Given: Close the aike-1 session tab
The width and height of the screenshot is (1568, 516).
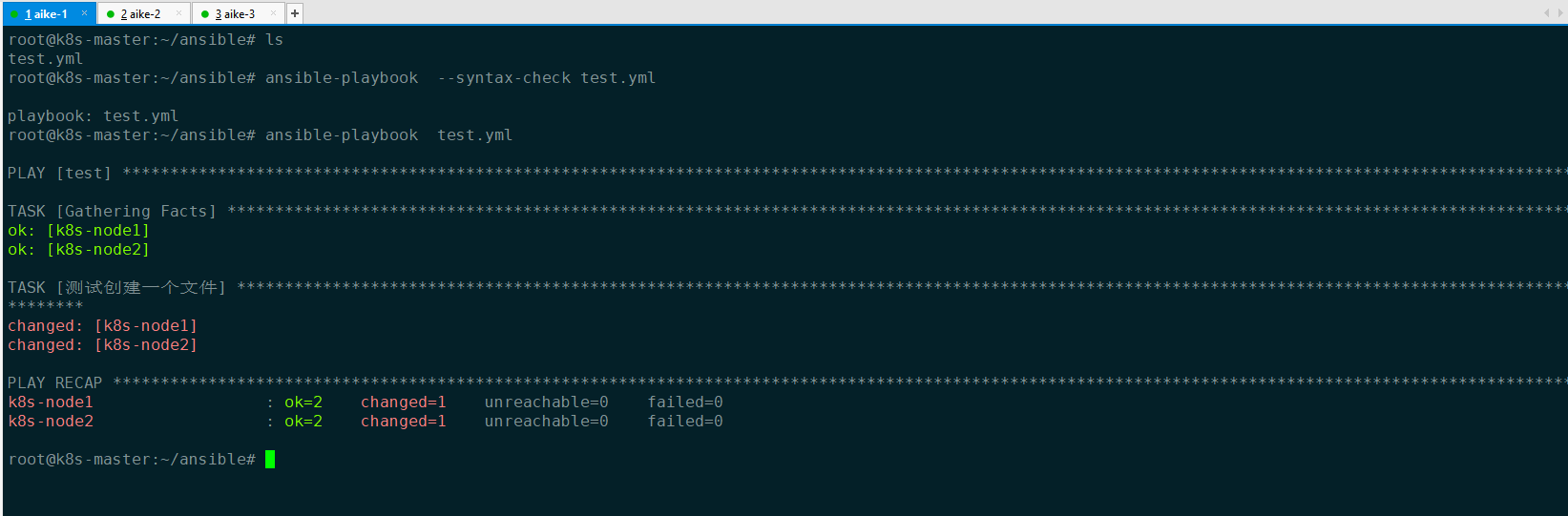Looking at the screenshot, I should (84, 13).
